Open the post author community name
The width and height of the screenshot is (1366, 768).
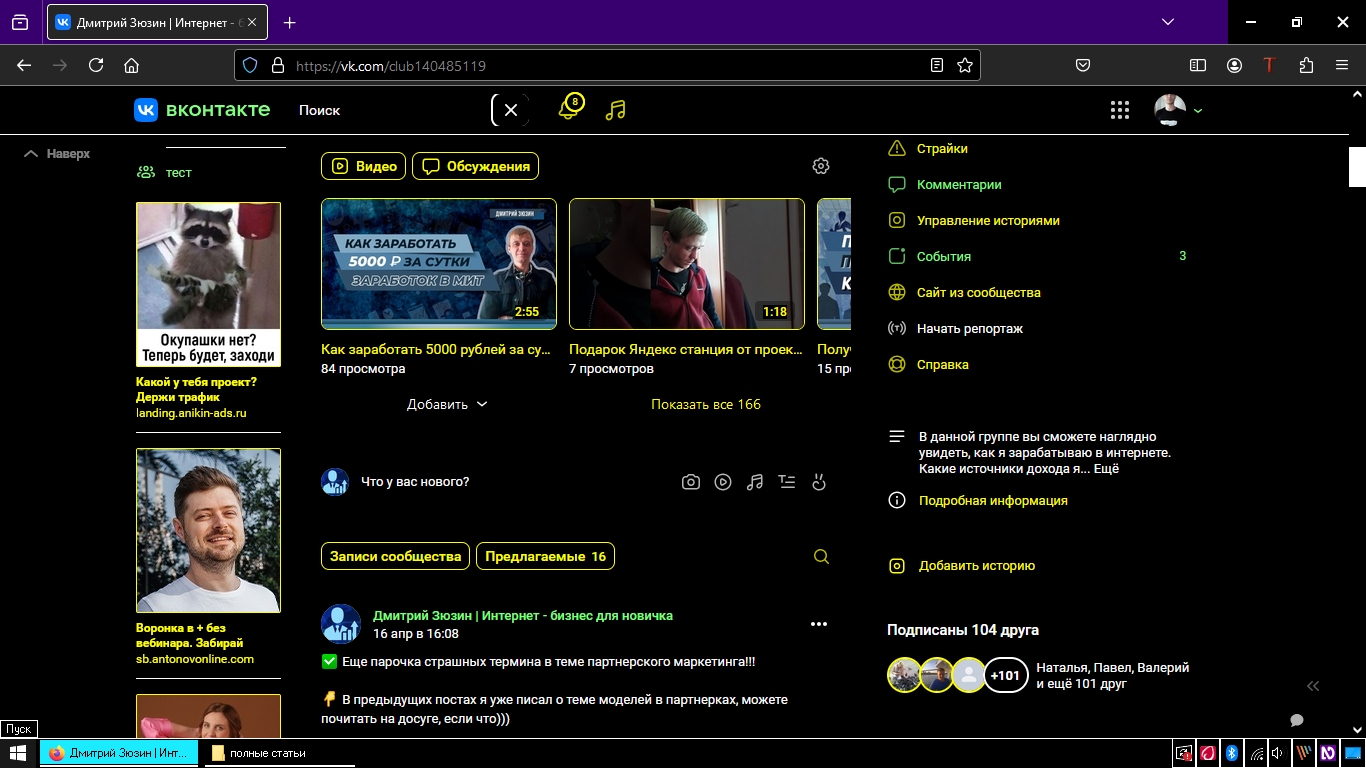point(523,615)
